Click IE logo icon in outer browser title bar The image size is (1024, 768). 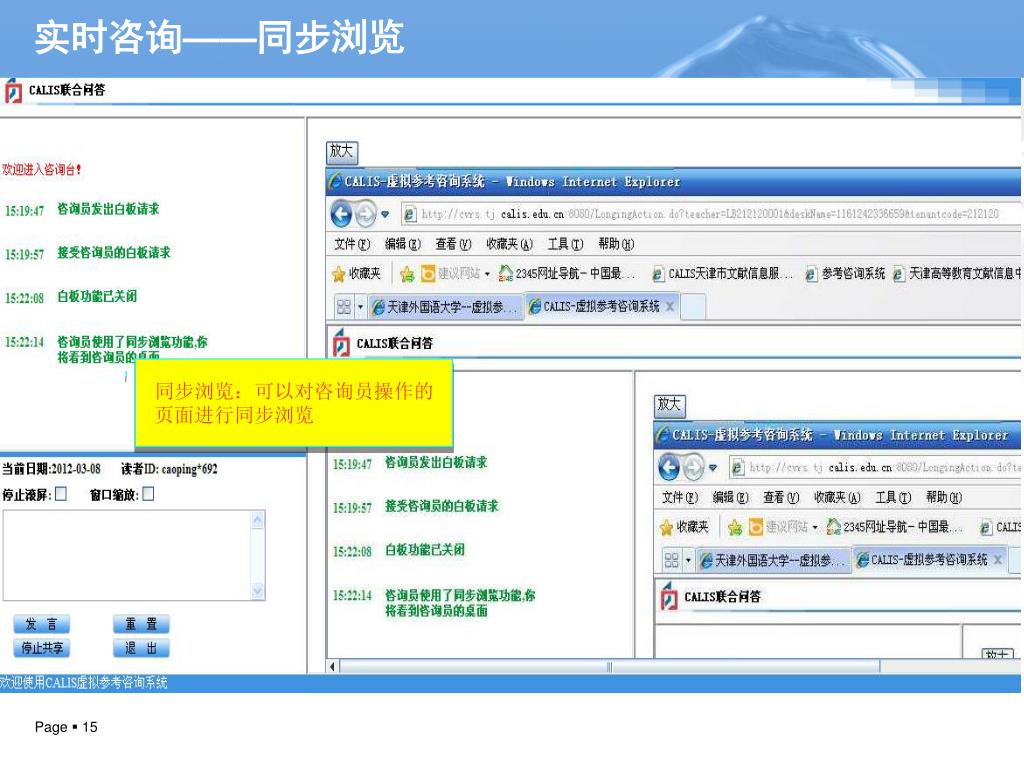tap(335, 182)
